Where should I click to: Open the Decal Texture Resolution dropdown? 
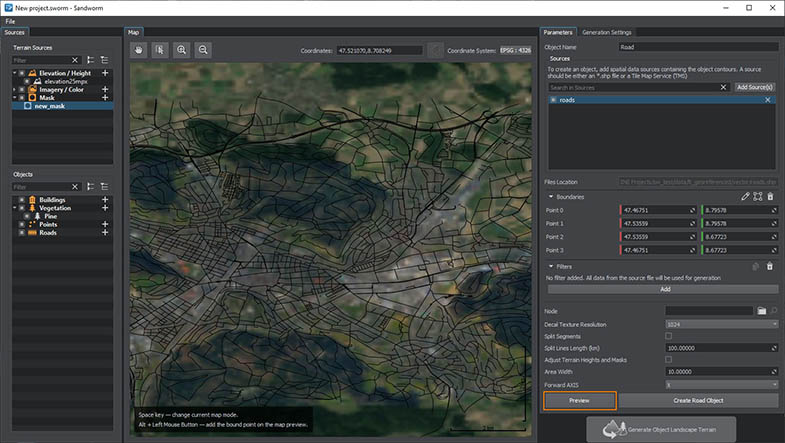pyautogui.click(x=720, y=324)
